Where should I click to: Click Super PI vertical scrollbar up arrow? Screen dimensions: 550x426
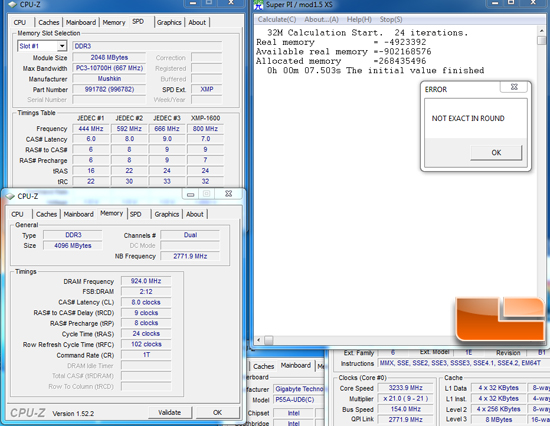click(541, 31)
